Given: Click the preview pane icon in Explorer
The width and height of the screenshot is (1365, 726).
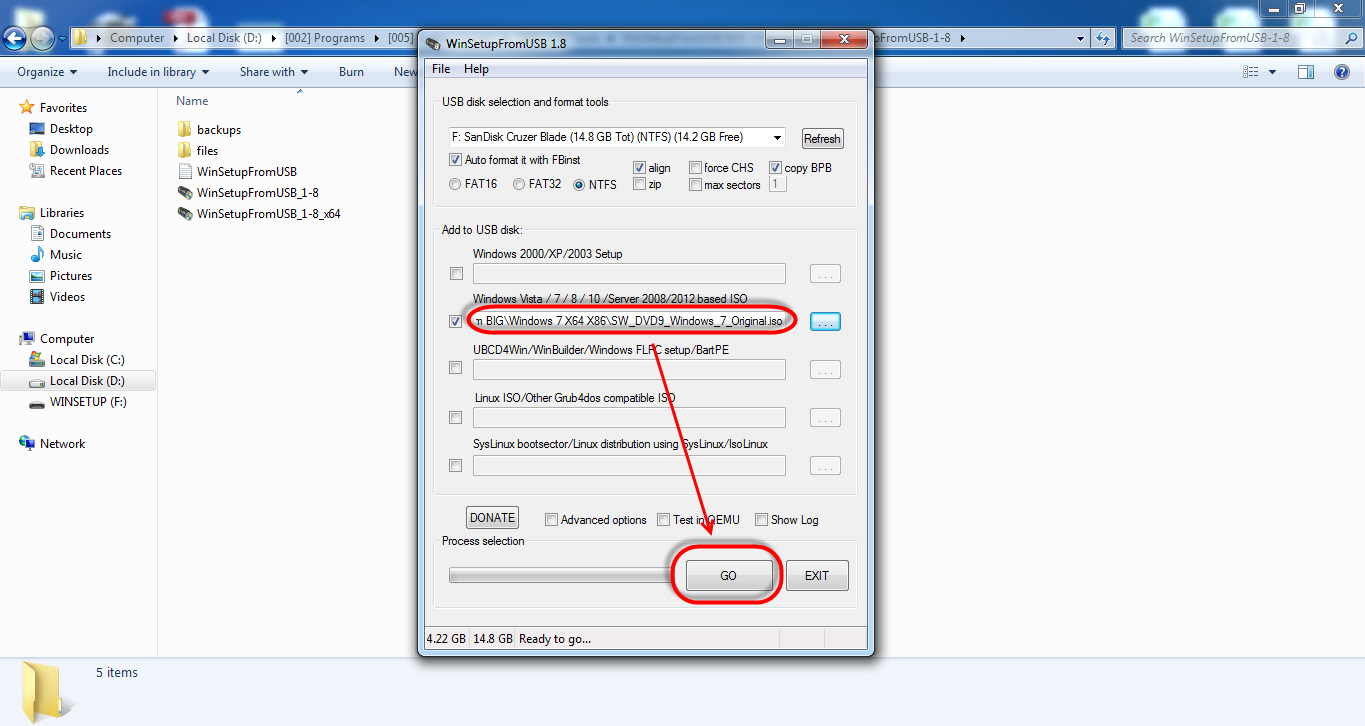Looking at the screenshot, I should click(x=1305, y=71).
